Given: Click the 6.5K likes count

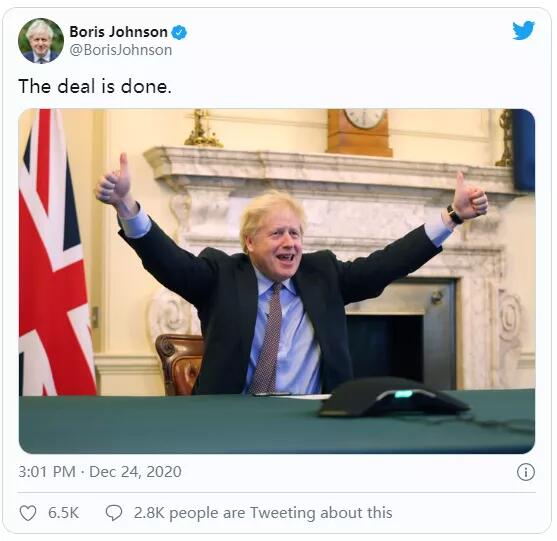Looking at the screenshot, I should (63, 513).
